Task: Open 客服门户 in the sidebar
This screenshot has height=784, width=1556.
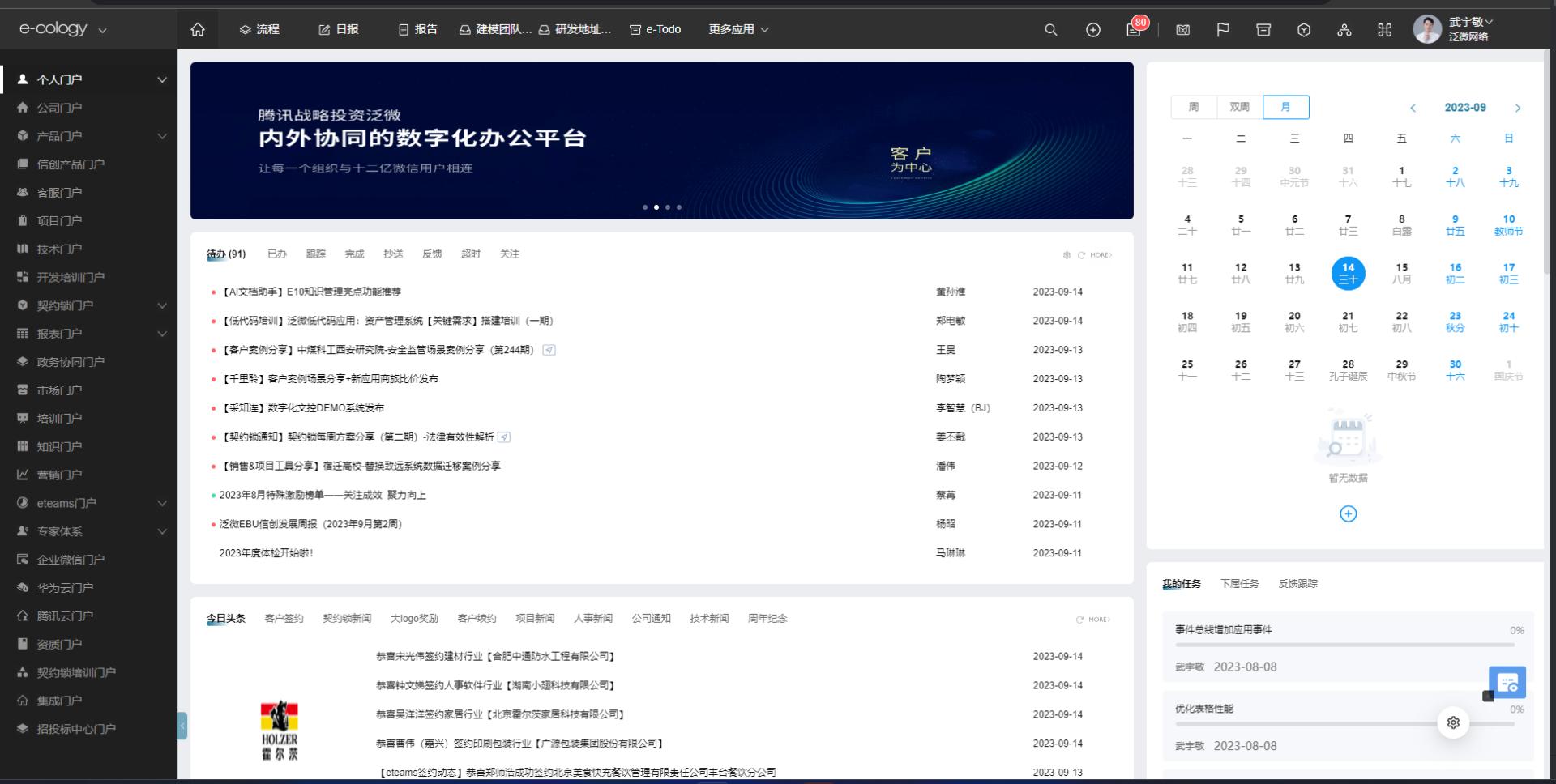Action: click(x=59, y=193)
